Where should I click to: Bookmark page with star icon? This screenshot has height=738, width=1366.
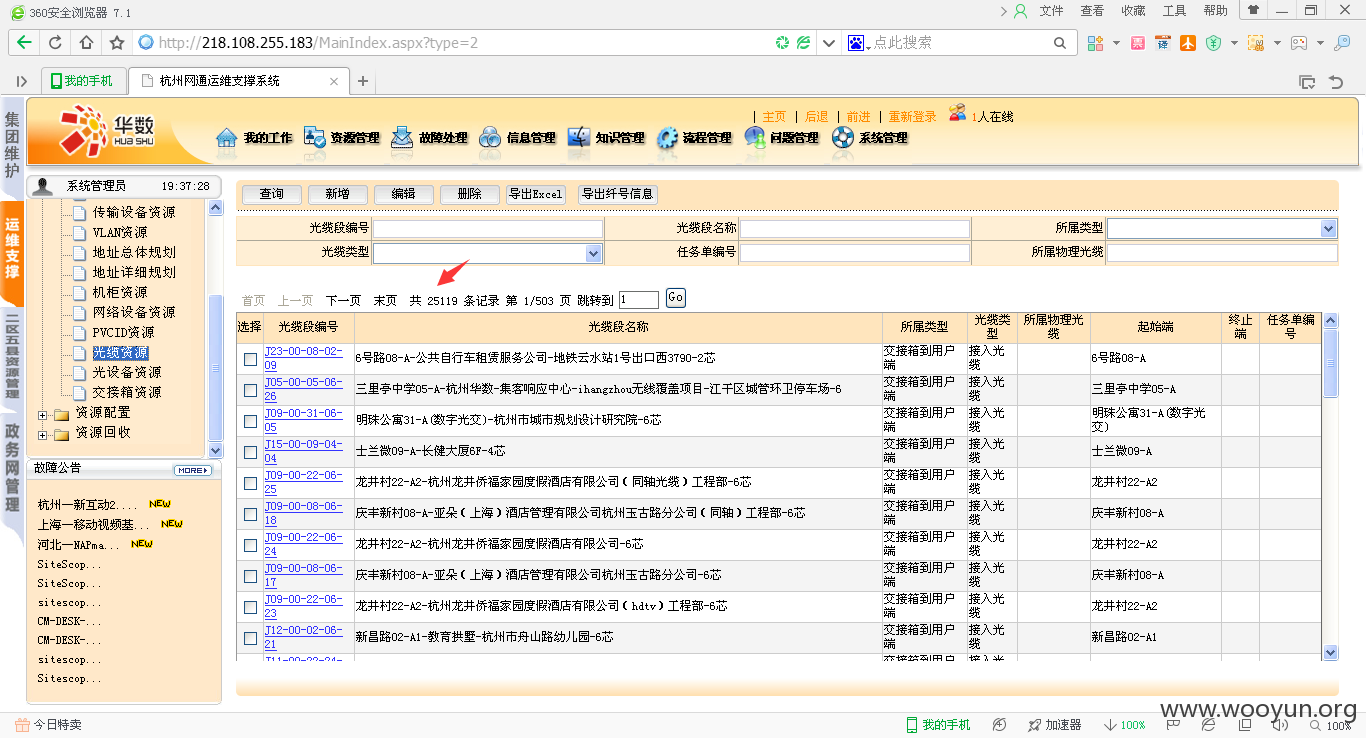pos(117,43)
